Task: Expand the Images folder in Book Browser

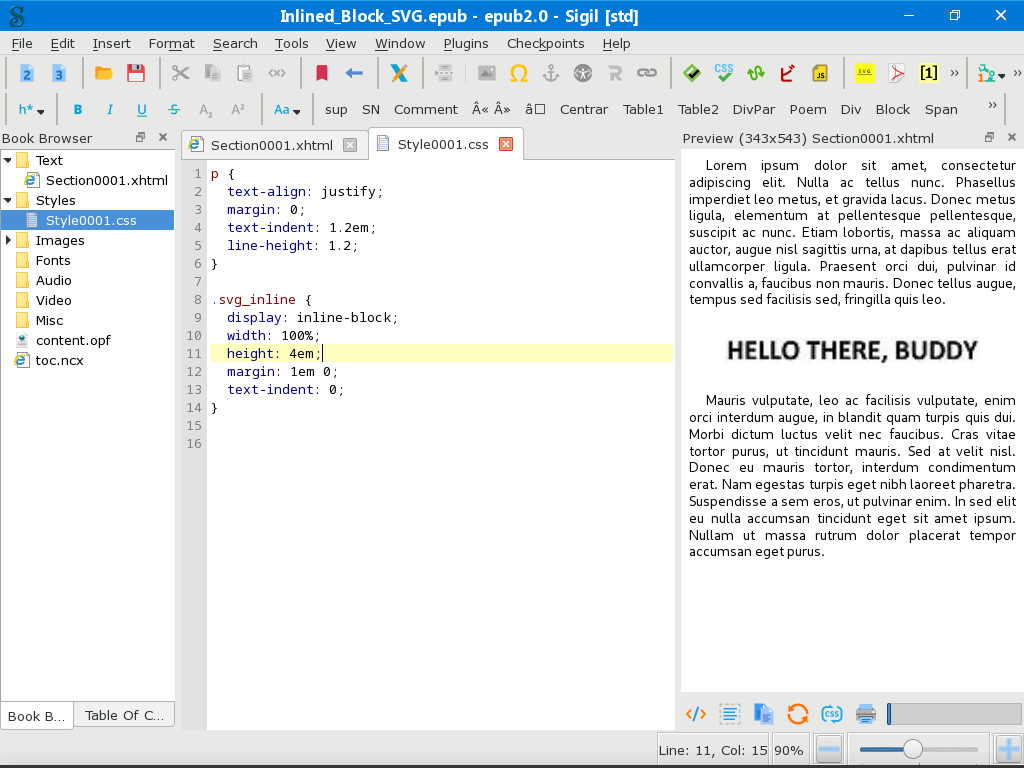Action: coord(9,241)
